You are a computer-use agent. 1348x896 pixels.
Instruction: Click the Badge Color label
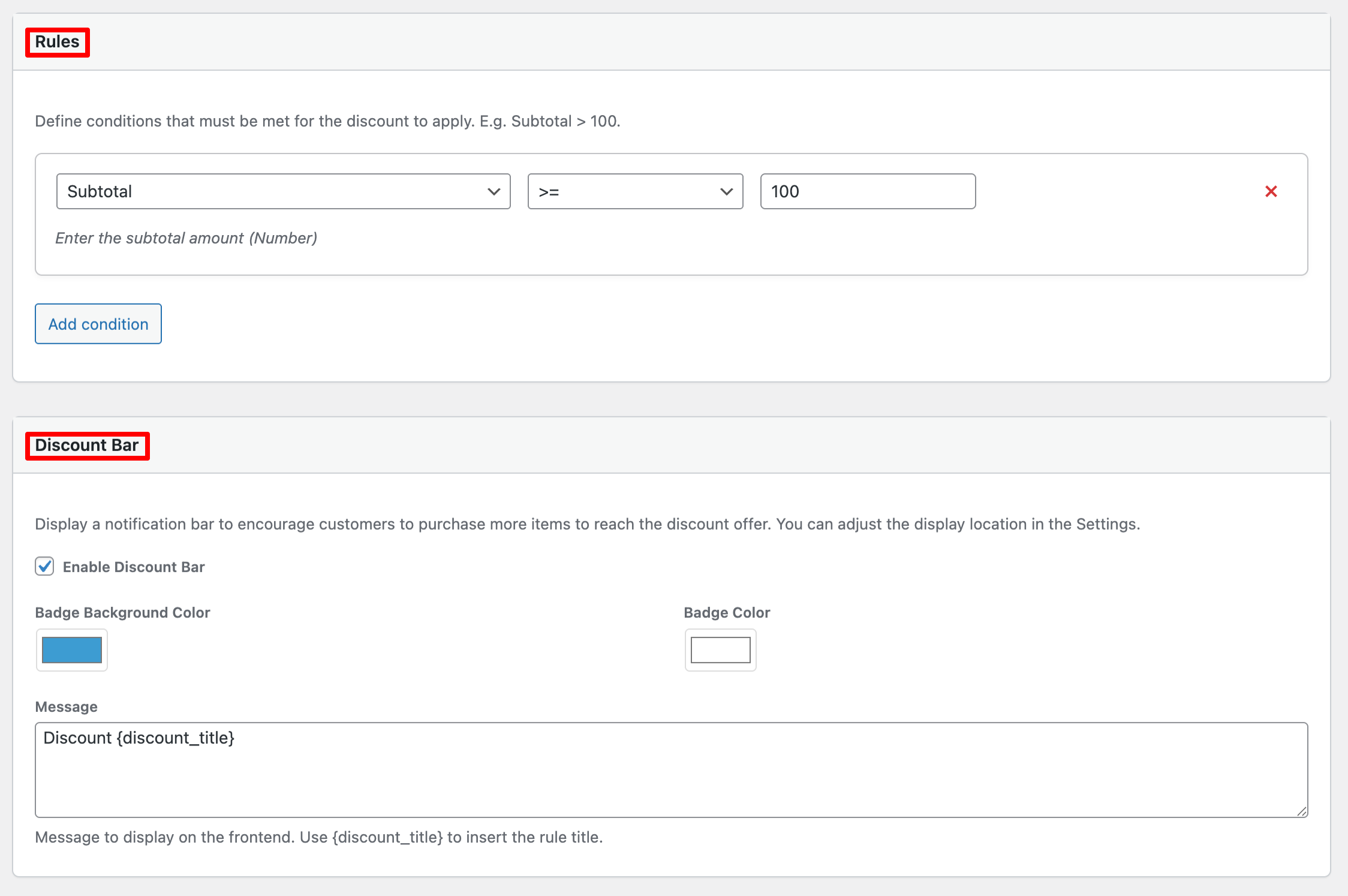pos(727,612)
